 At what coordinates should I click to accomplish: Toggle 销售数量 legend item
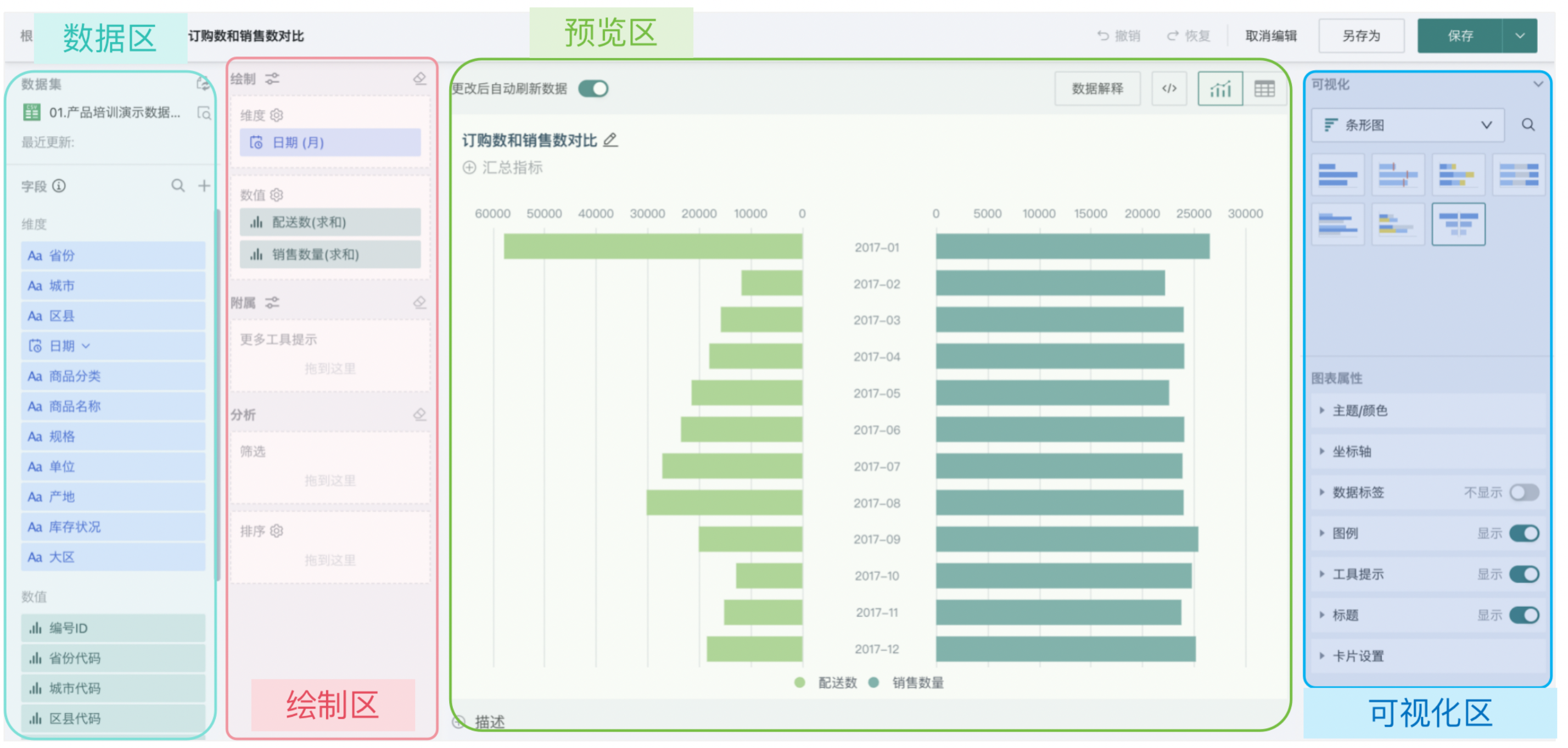pyautogui.click(x=906, y=683)
